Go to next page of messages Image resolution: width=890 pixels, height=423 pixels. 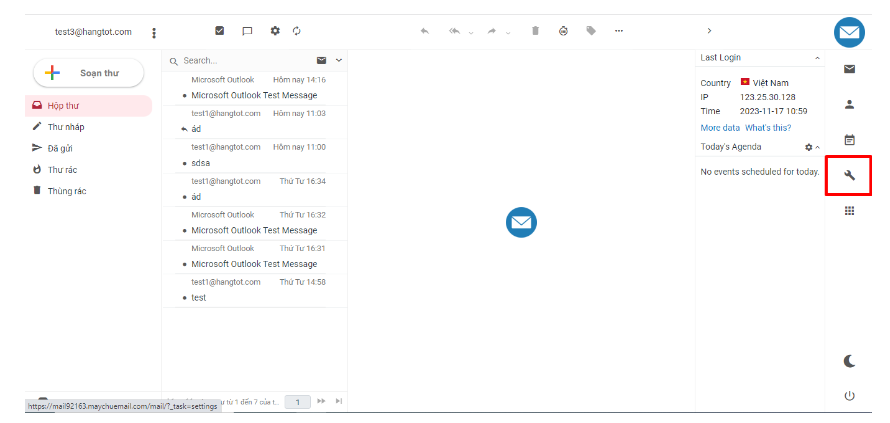click(321, 401)
